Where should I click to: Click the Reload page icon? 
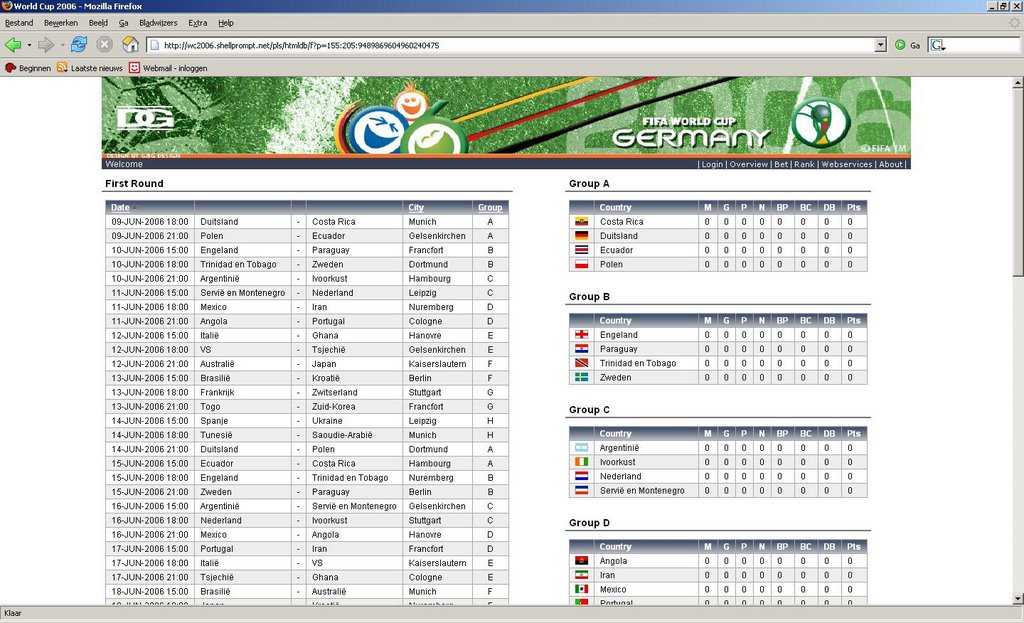click(79, 45)
